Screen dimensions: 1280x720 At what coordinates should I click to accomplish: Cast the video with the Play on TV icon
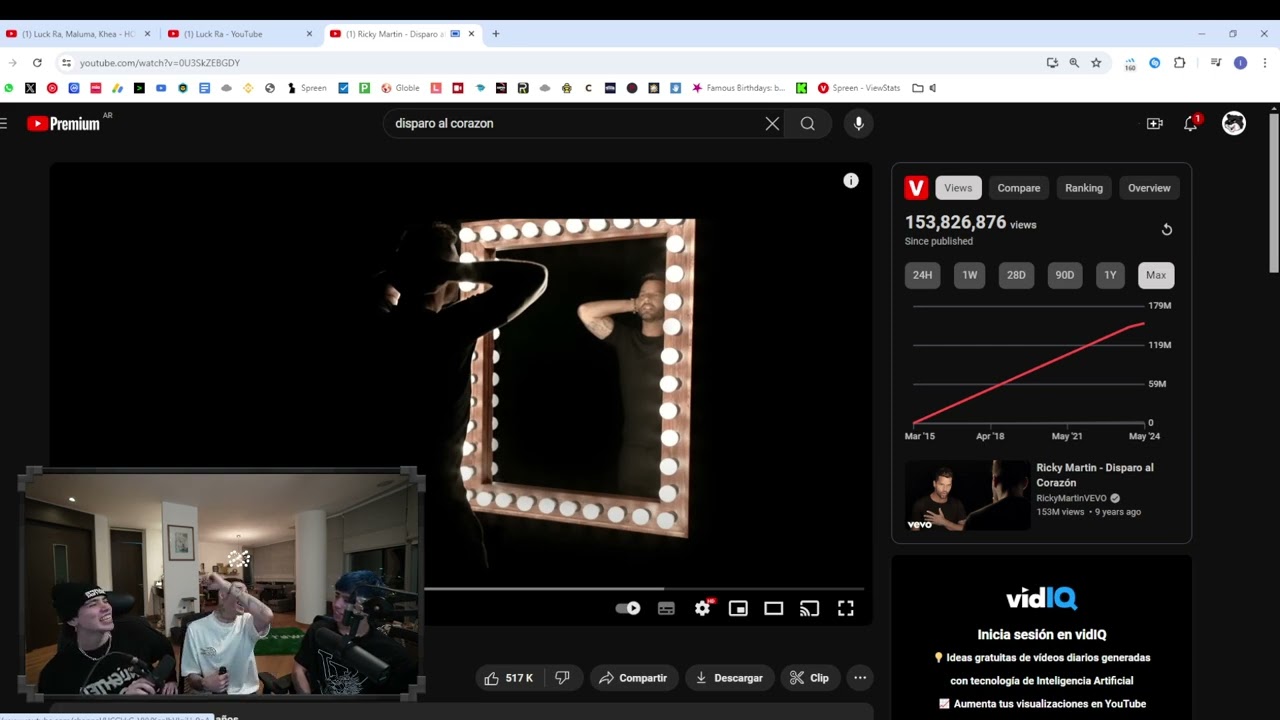tap(810, 608)
